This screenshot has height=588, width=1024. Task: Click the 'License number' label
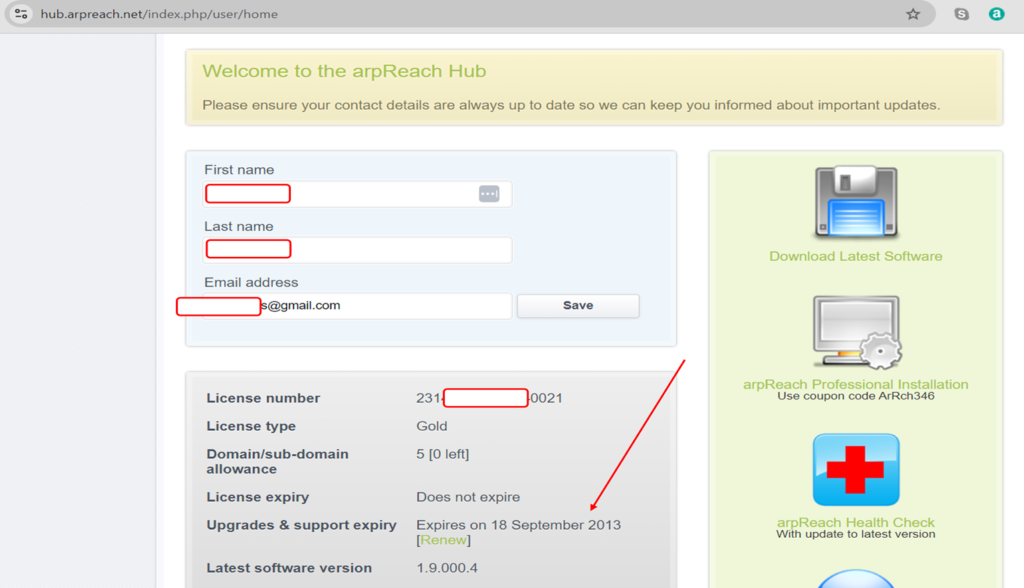pos(263,398)
